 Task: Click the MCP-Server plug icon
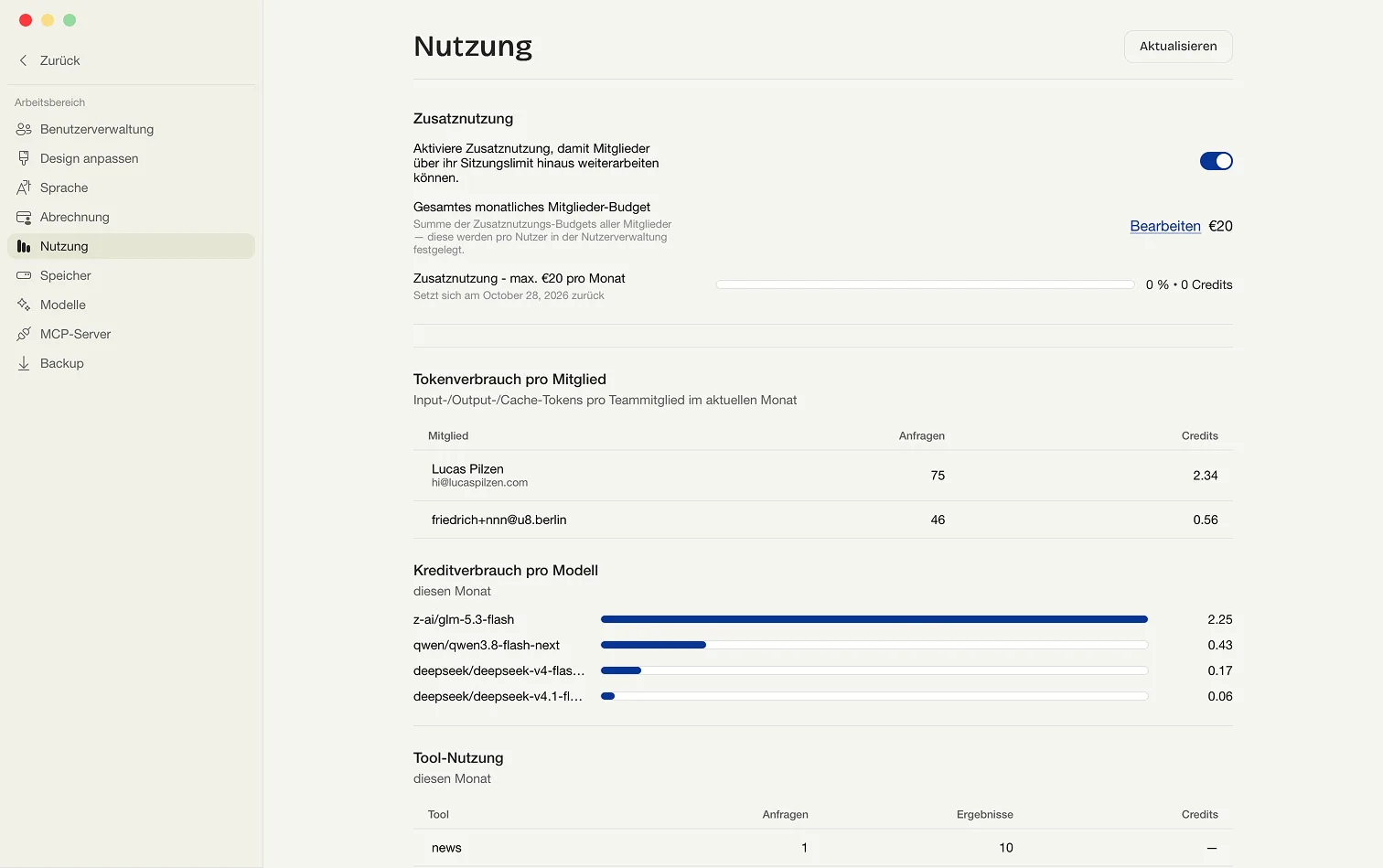pos(24,334)
